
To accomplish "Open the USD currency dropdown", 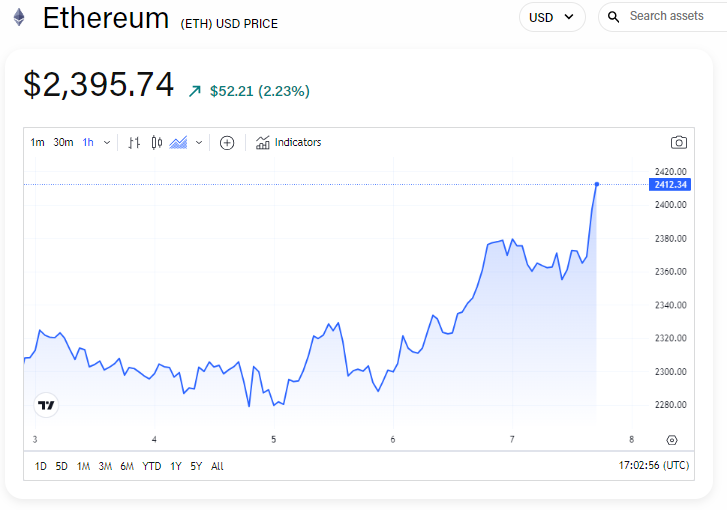I will coord(552,17).
